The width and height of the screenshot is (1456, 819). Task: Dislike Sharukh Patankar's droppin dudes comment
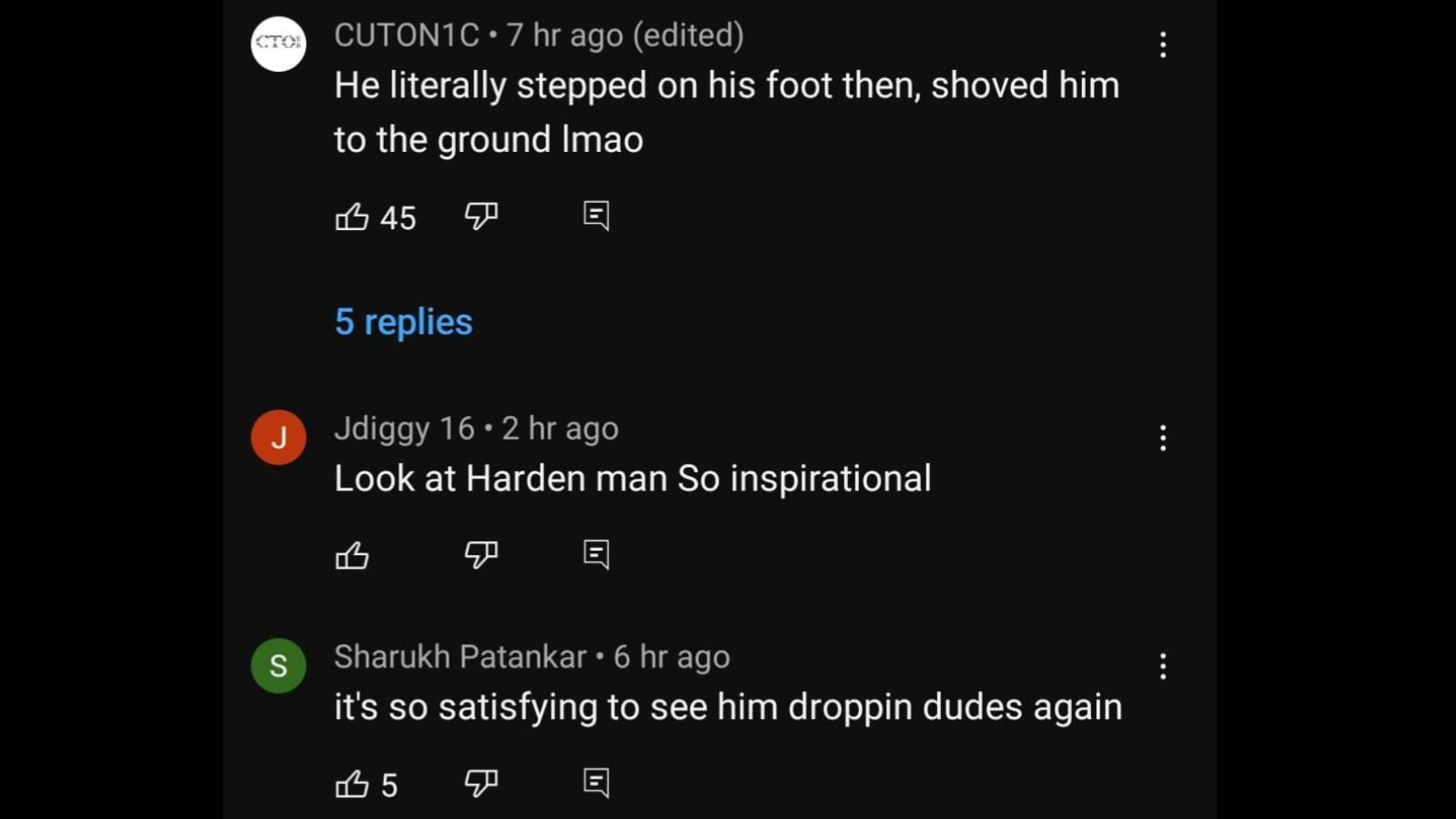pyautogui.click(x=481, y=783)
